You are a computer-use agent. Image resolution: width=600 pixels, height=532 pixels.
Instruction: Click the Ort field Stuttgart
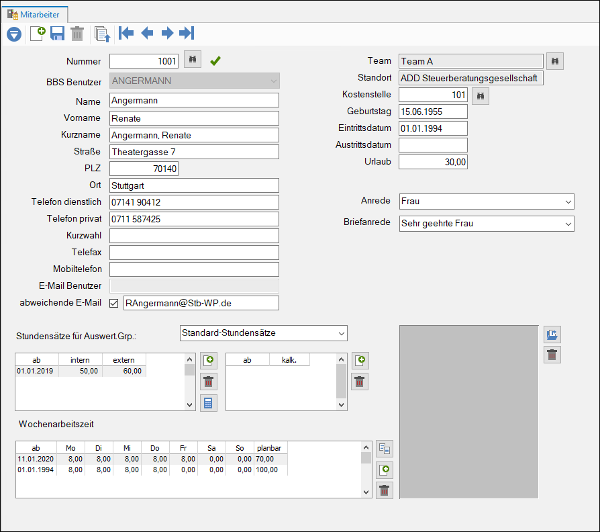(194, 186)
